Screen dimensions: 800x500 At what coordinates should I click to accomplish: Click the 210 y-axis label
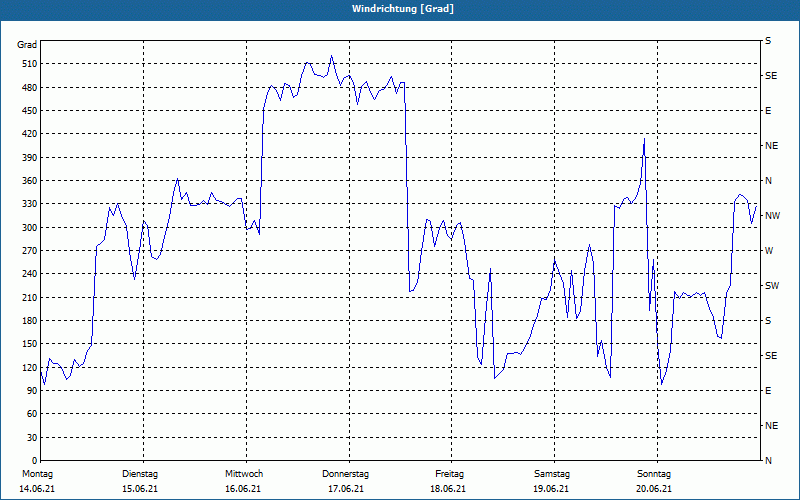(29, 297)
